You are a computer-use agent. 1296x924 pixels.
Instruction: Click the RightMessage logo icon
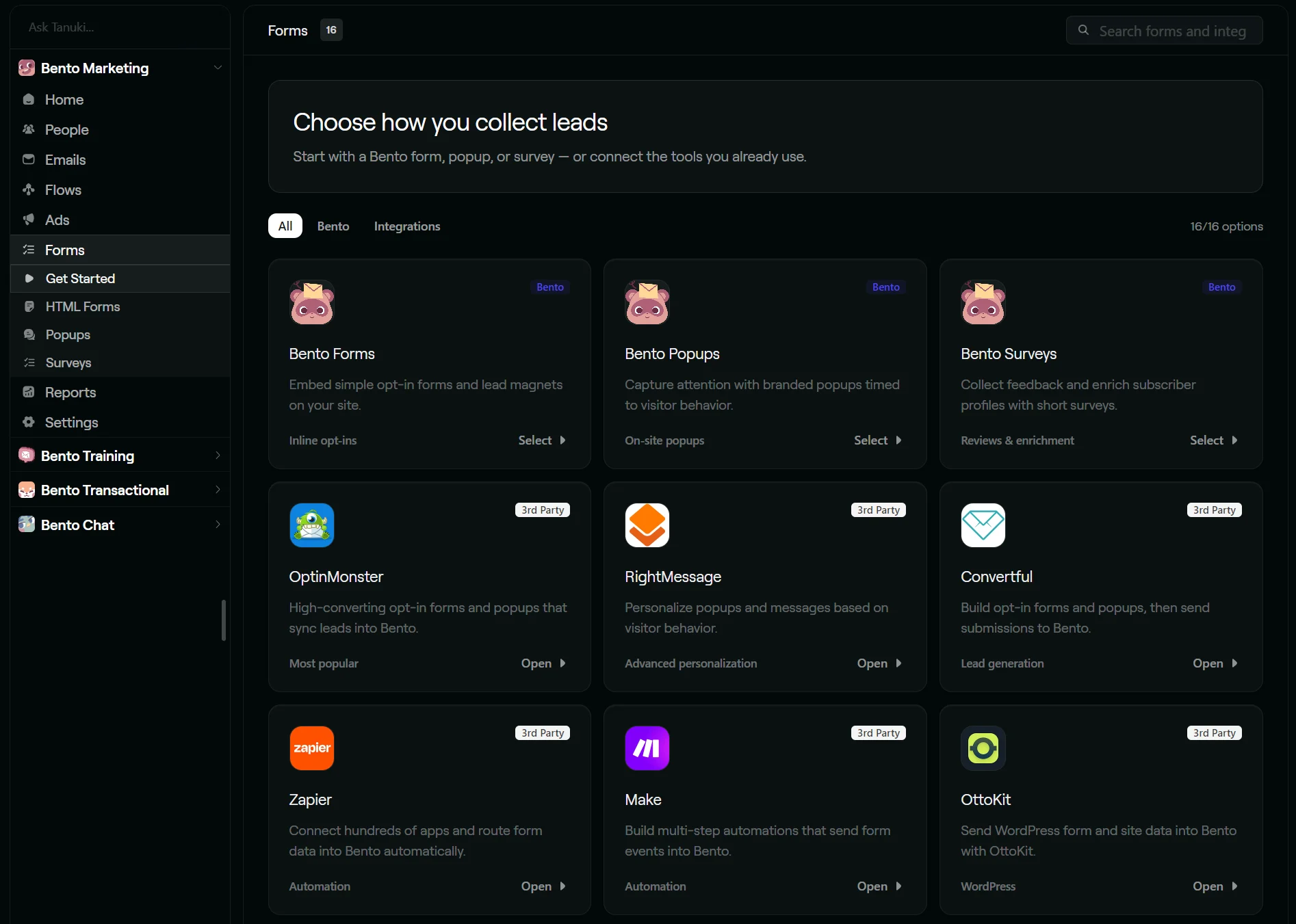[x=647, y=525]
